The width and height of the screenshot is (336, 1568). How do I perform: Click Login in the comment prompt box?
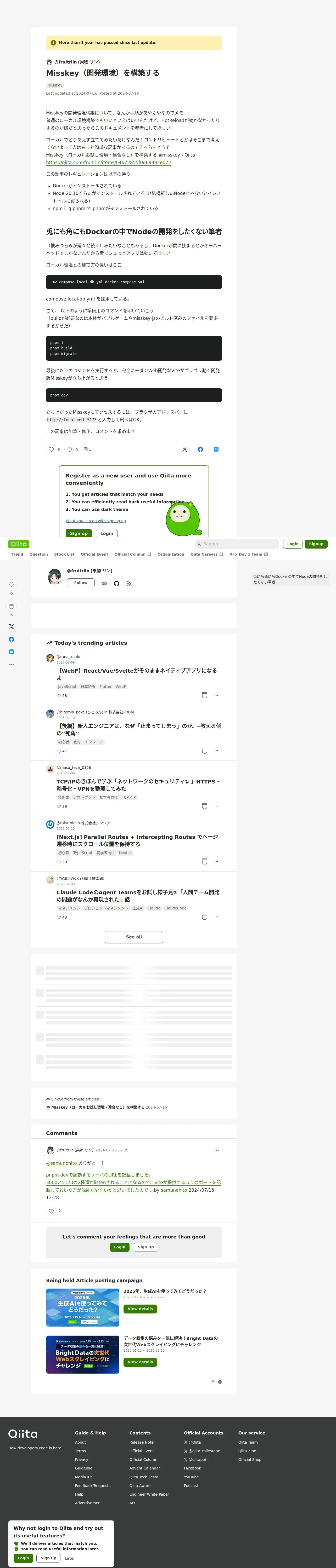pyautogui.click(x=120, y=1247)
